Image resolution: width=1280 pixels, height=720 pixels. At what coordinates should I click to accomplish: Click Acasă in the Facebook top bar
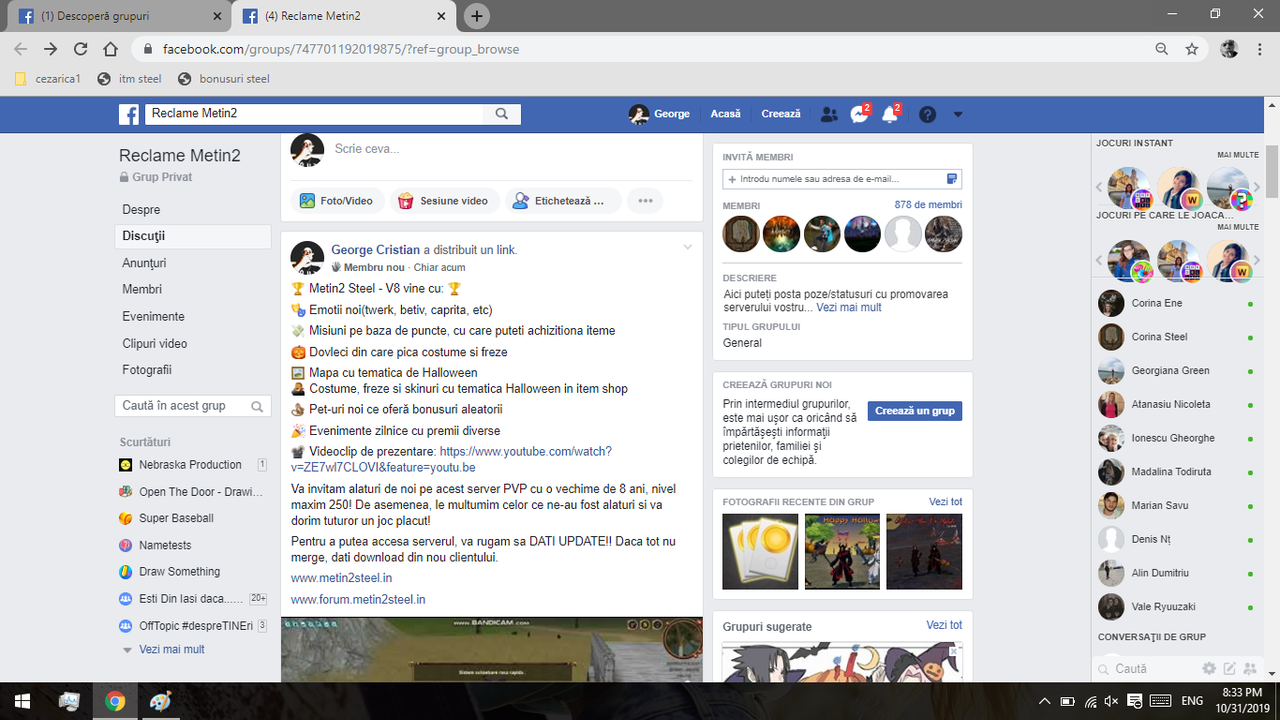pyautogui.click(x=726, y=114)
